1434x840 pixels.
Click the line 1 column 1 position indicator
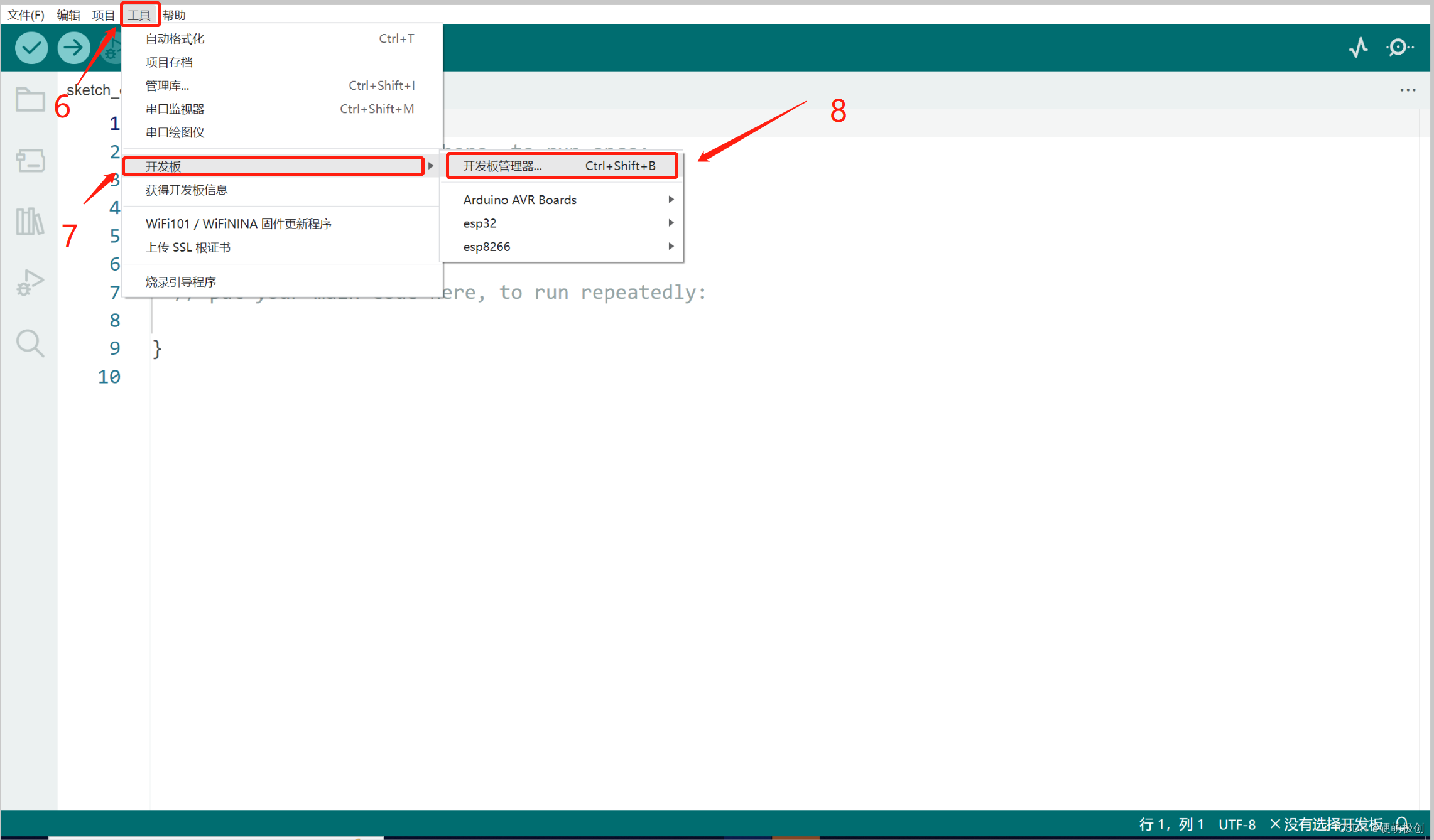[1171, 824]
